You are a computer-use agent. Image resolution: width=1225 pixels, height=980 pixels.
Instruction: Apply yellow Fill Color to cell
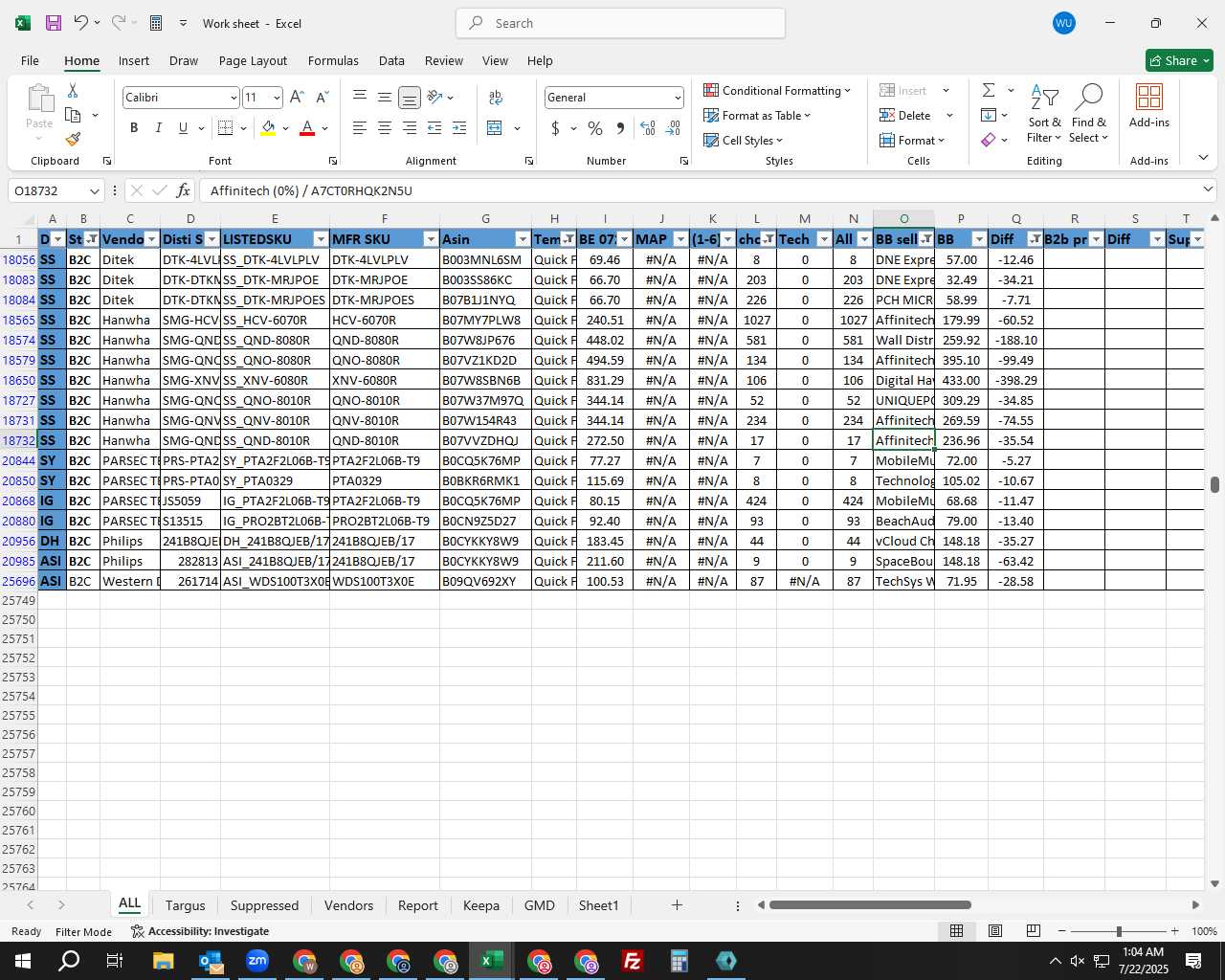click(268, 128)
